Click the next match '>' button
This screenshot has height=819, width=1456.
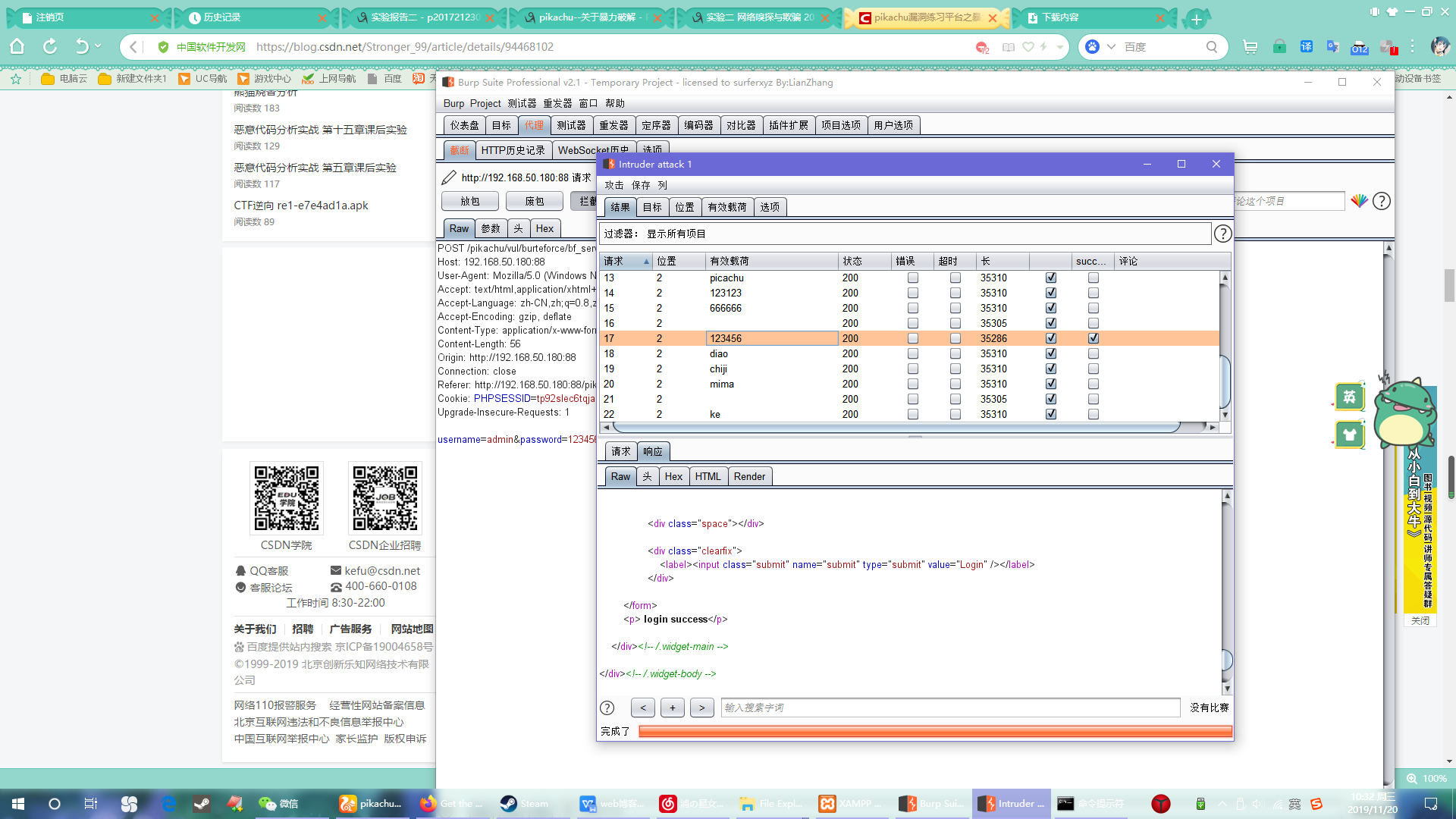pyautogui.click(x=701, y=708)
